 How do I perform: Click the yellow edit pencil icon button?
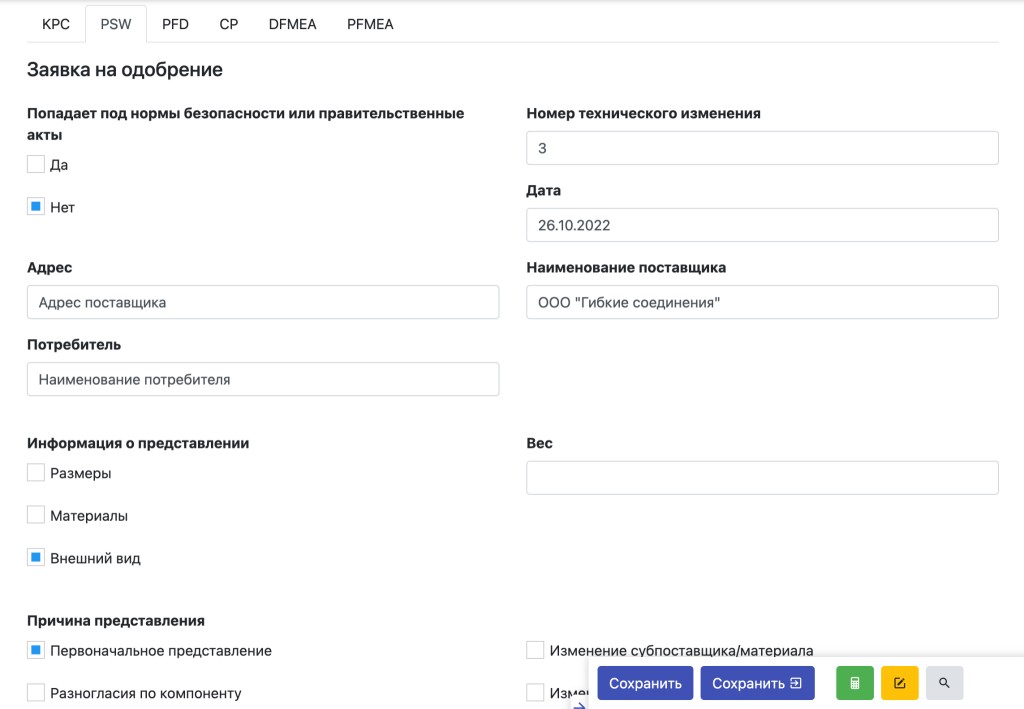(899, 683)
